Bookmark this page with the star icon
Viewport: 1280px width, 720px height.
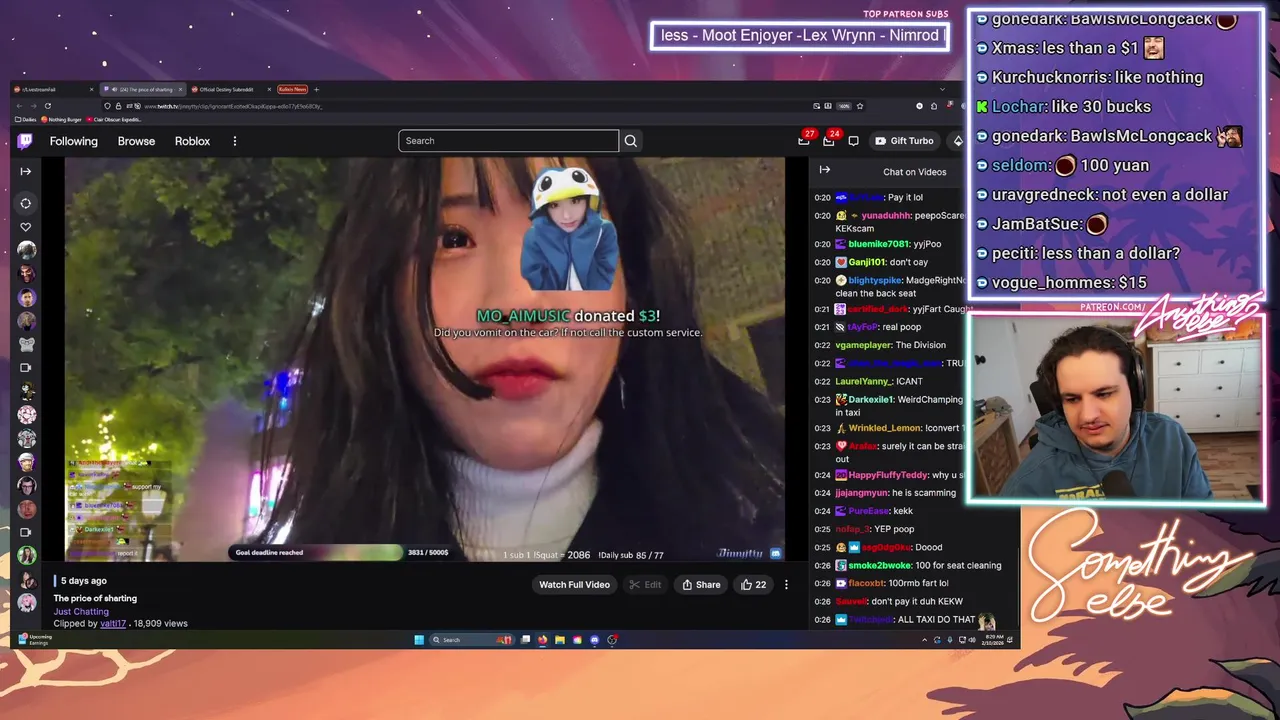click(859, 106)
